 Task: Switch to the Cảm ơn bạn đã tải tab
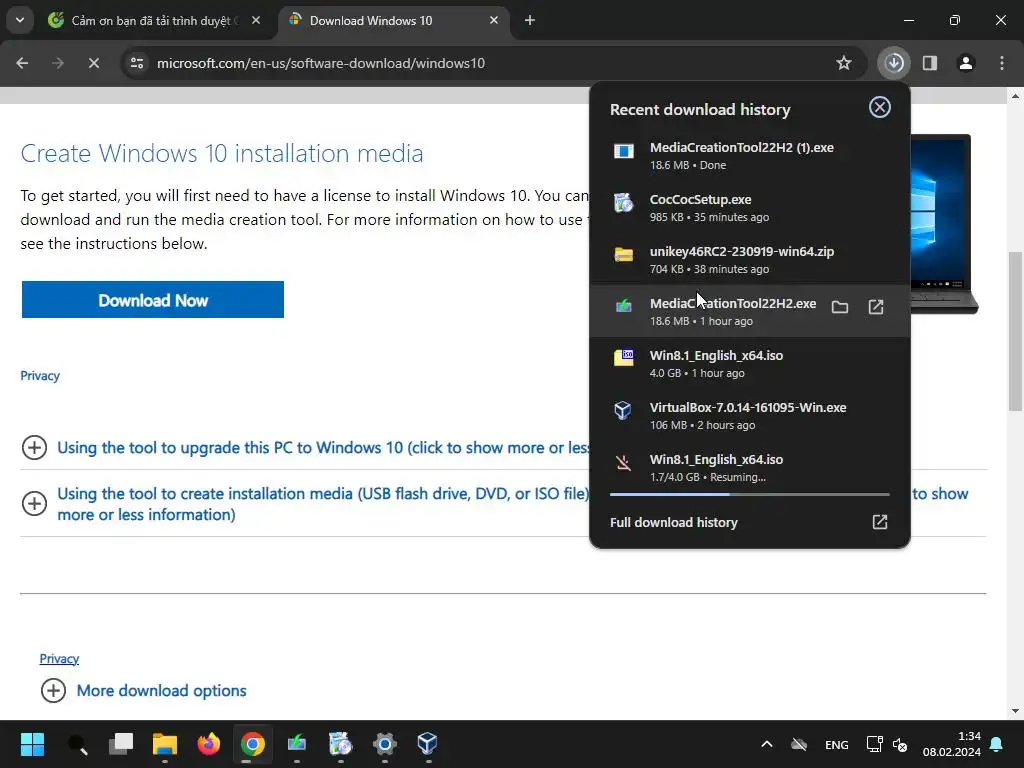pyautogui.click(x=154, y=21)
